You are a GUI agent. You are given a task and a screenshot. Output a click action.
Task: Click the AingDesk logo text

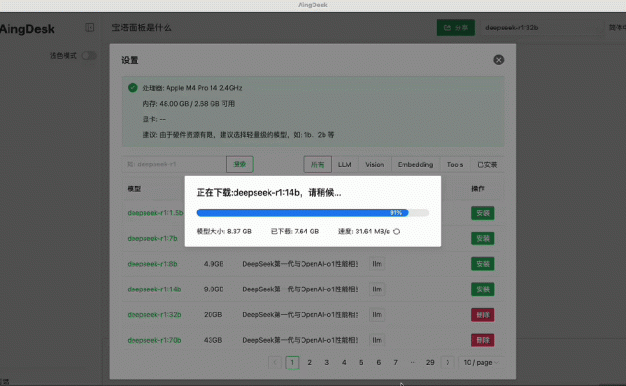click(27, 29)
